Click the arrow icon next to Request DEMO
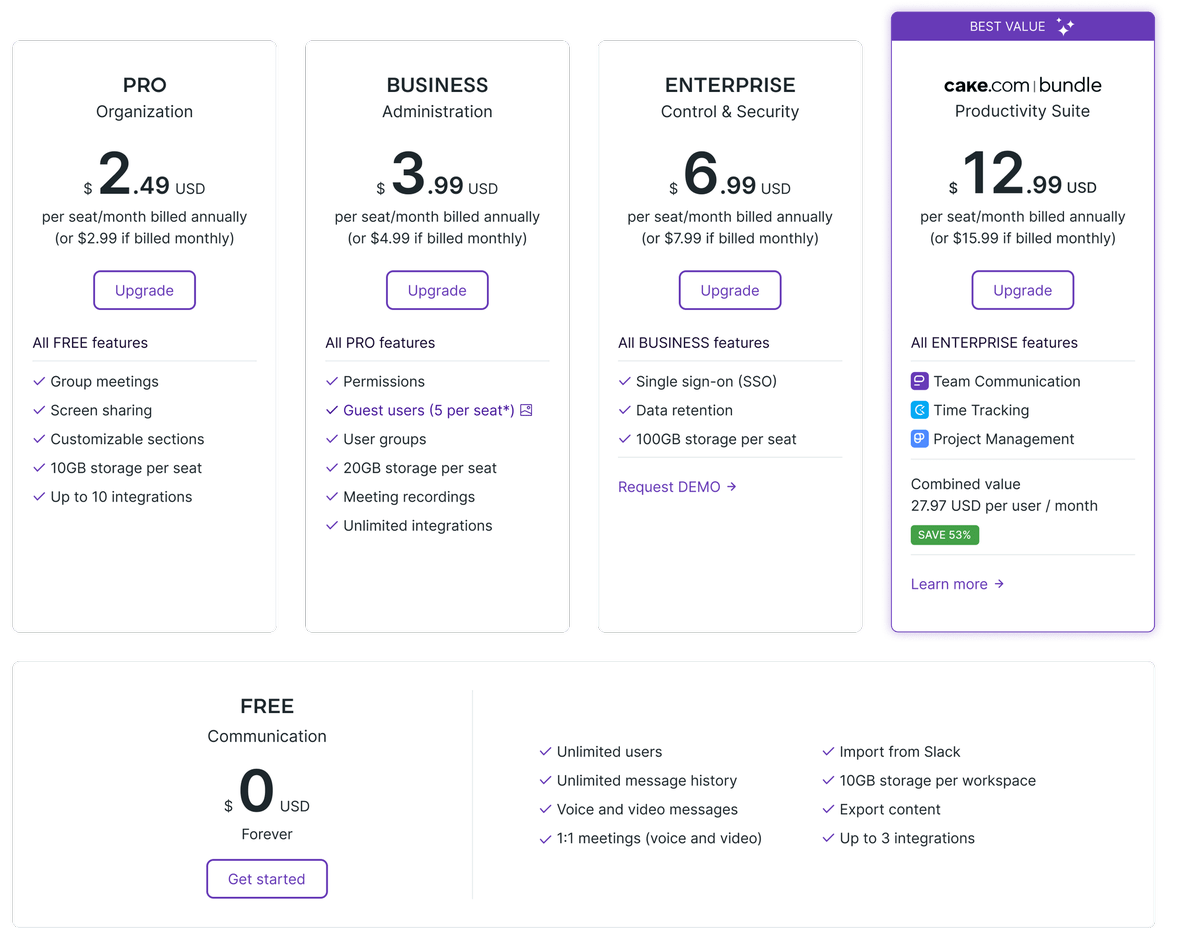Viewport: 1200px width, 928px height. pyautogui.click(x=732, y=487)
